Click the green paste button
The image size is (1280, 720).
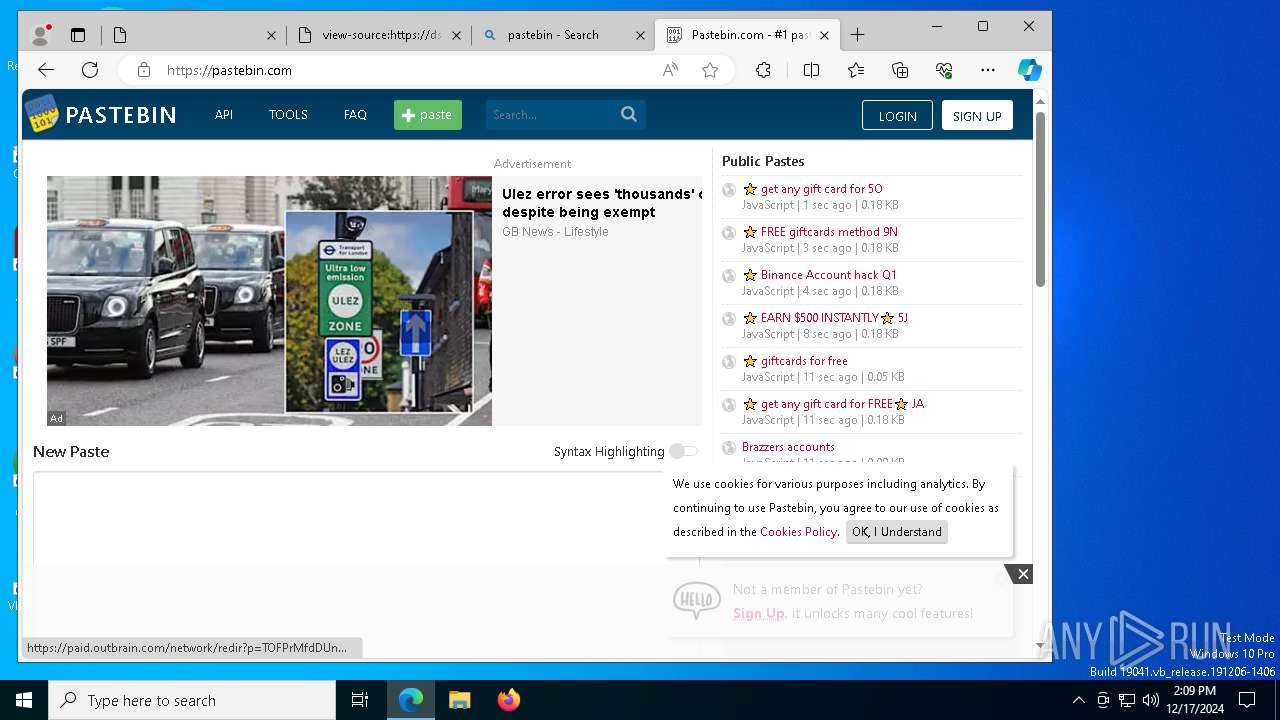tap(428, 115)
